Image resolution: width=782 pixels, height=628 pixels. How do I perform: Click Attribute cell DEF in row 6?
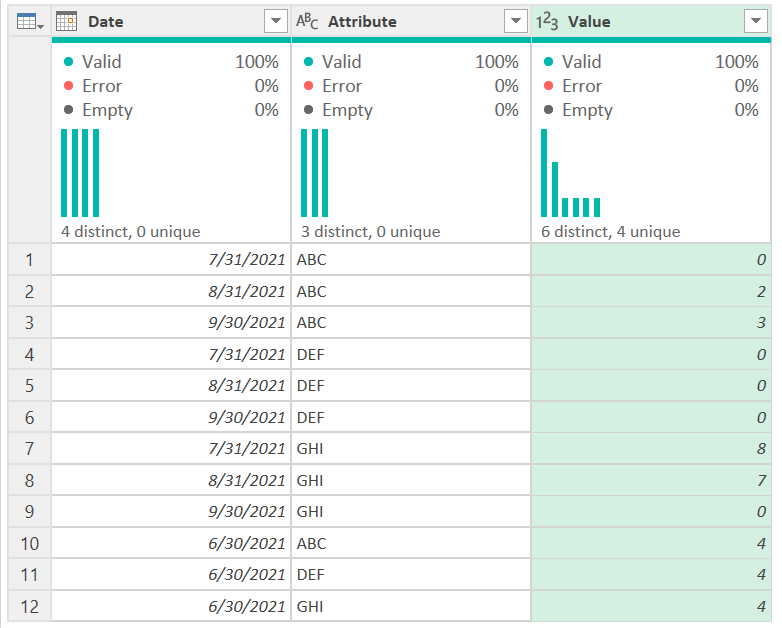click(x=411, y=417)
